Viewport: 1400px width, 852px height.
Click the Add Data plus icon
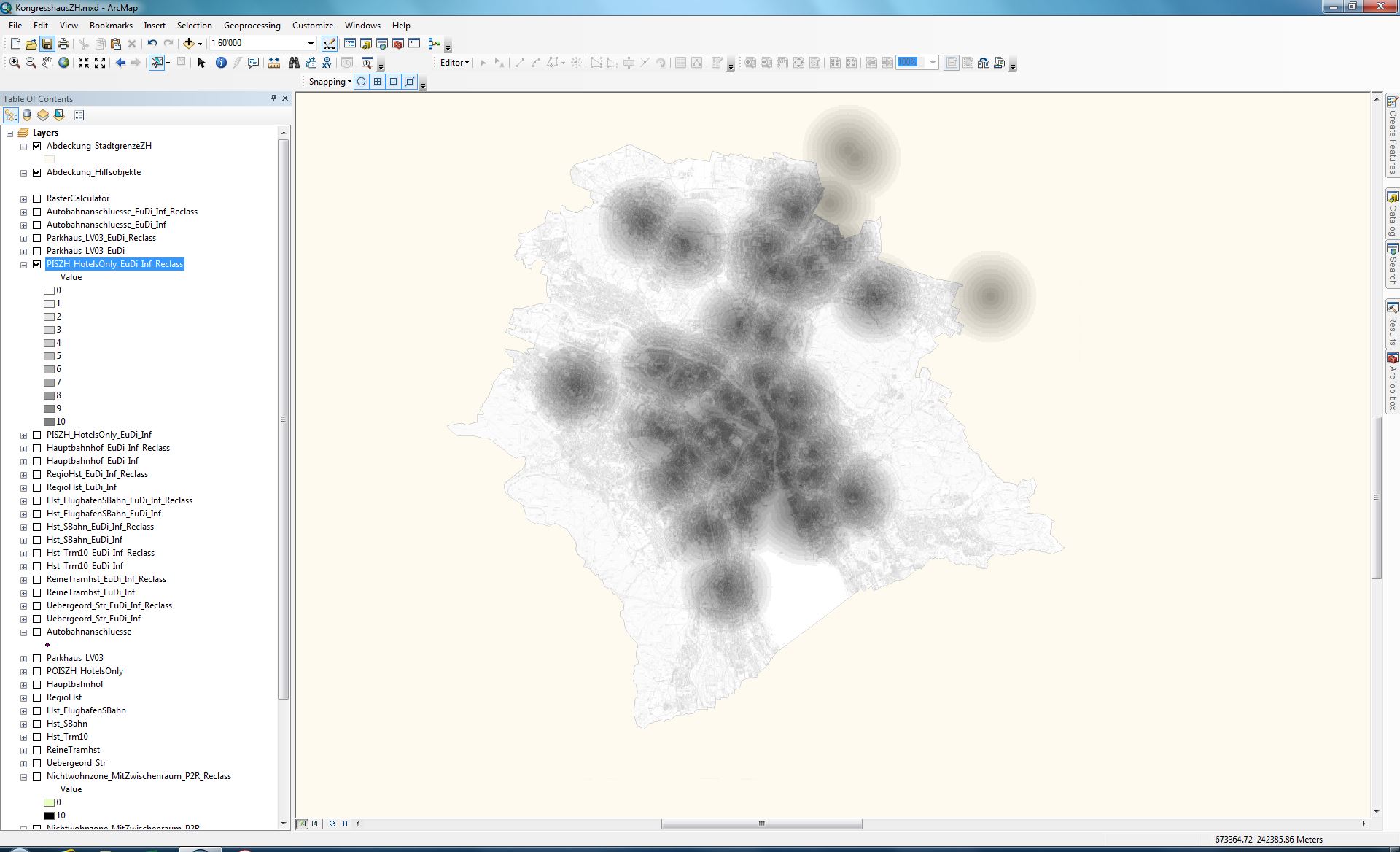tap(189, 44)
